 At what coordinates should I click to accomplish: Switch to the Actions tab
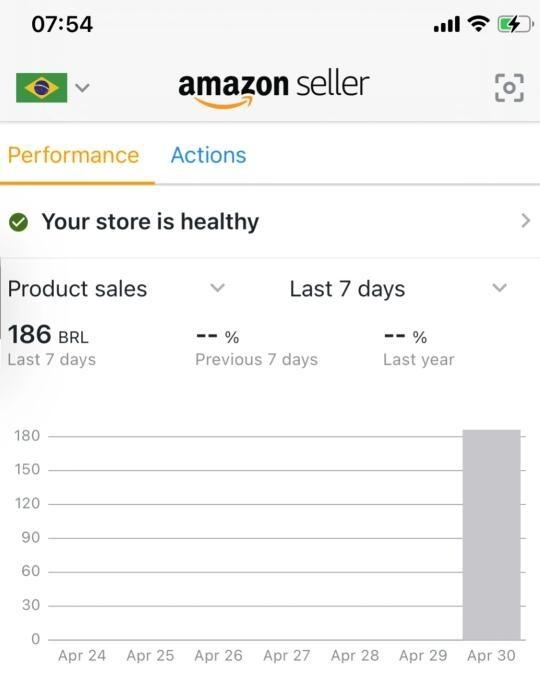[209, 155]
